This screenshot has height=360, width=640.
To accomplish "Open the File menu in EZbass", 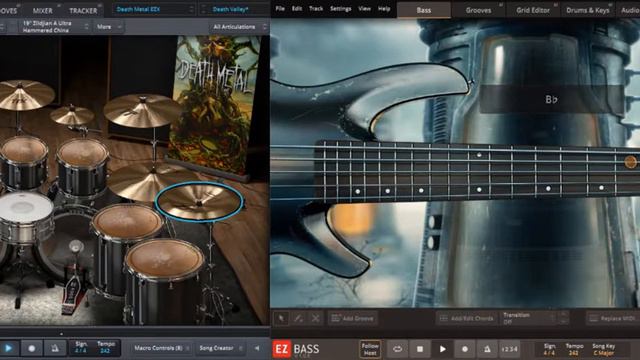I will (x=280, y=9).
